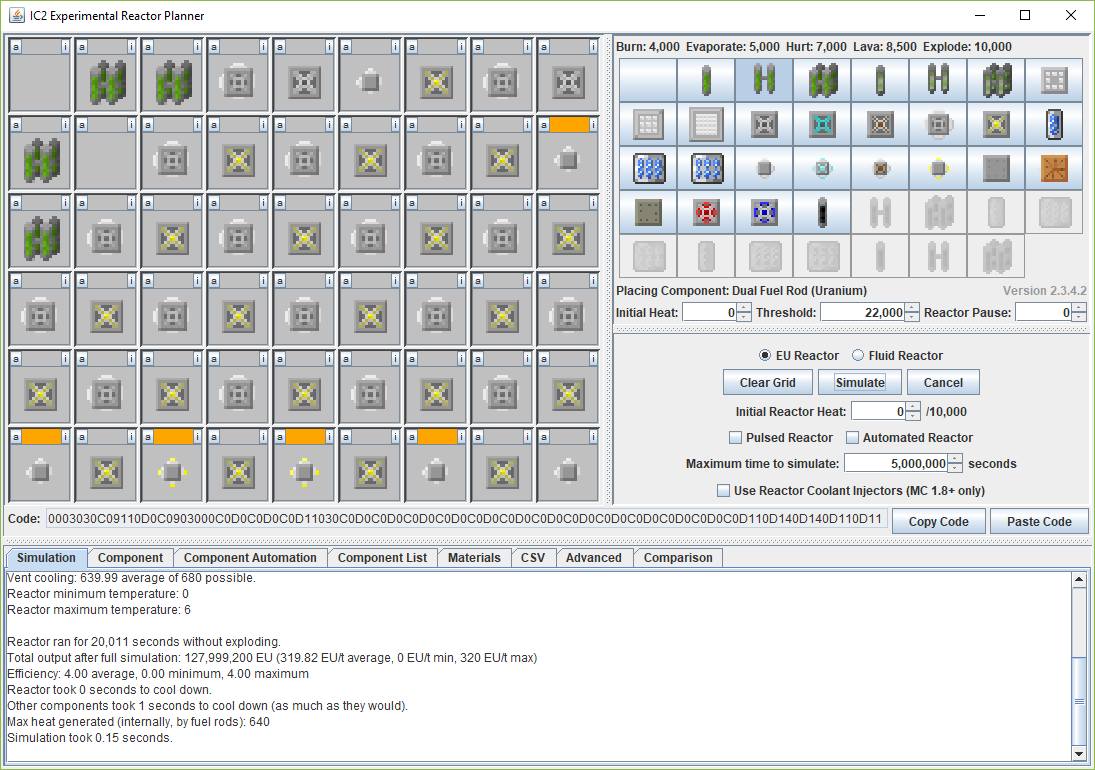Pick the yellow Overclocked Heat Vent in palette
This screenshot has height=770, width=1095.
click(997, 123)
